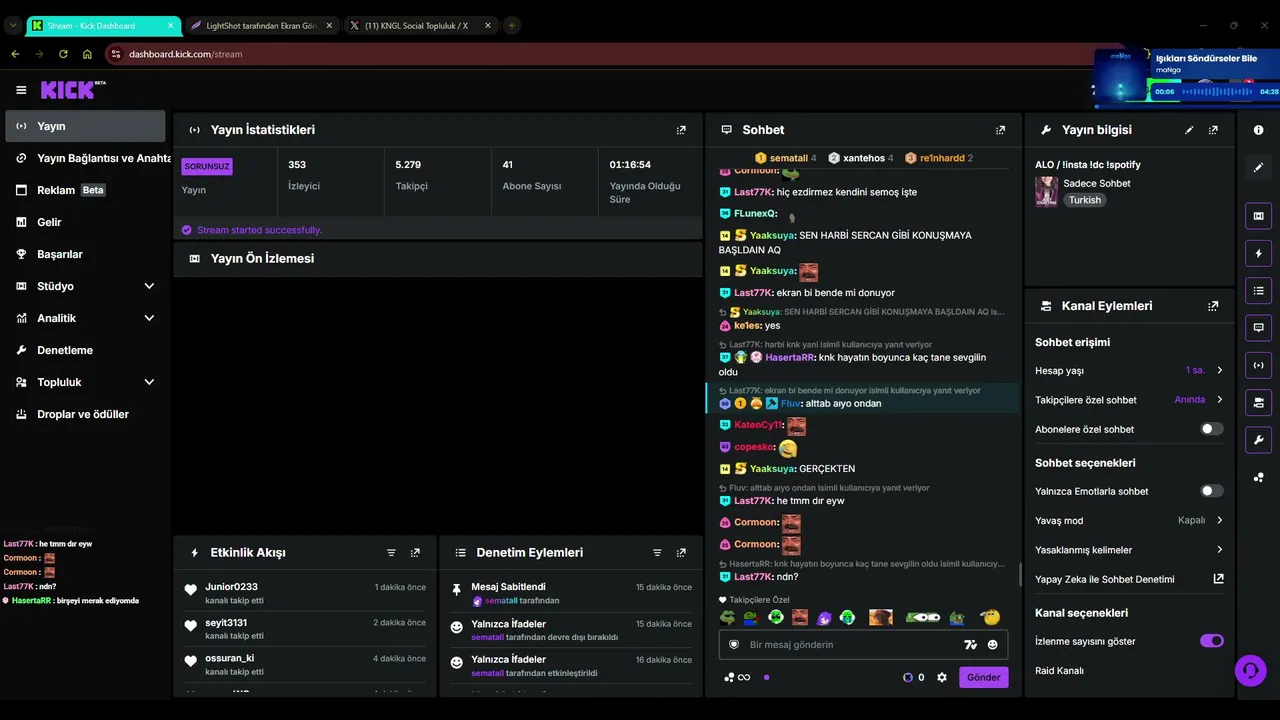Screen dimensions: 1280x720
Task: Toggle the channel actions widget in the right rail
Action: (x=1258, y=403)
